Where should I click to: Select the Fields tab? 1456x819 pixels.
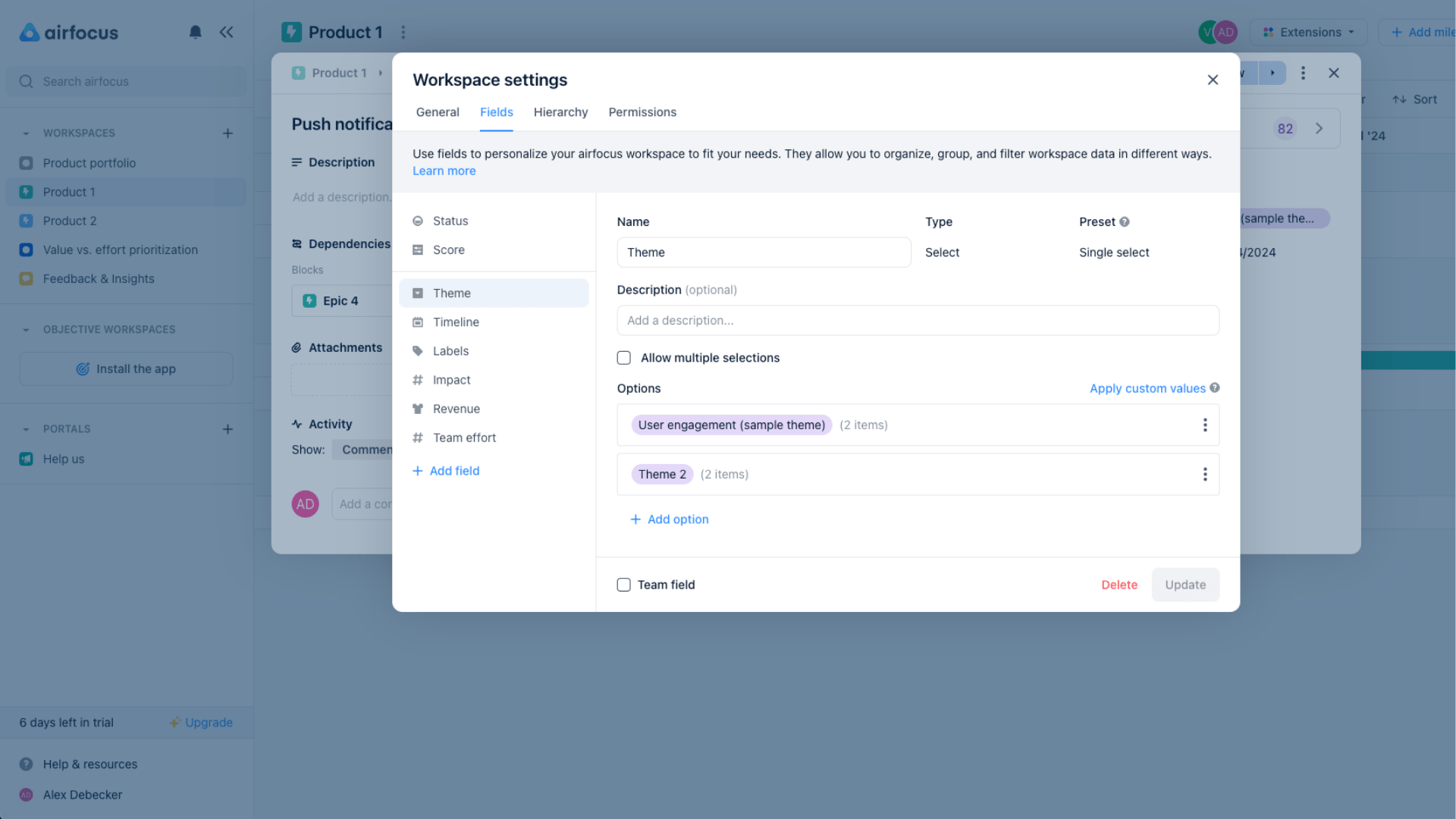point(497,111)
